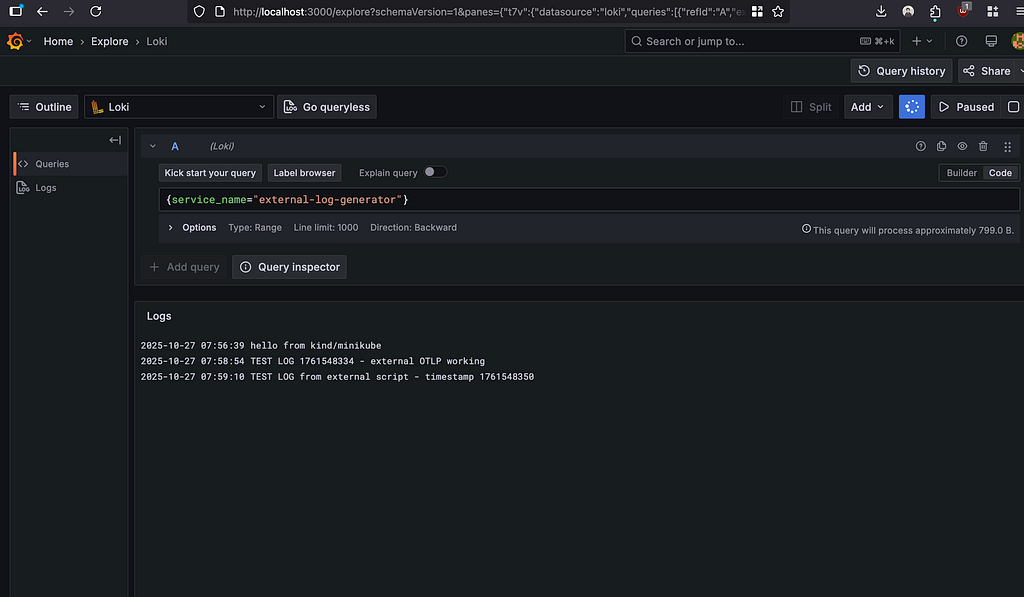Open the Loki datasource picker dropdown

pos(178,107)
